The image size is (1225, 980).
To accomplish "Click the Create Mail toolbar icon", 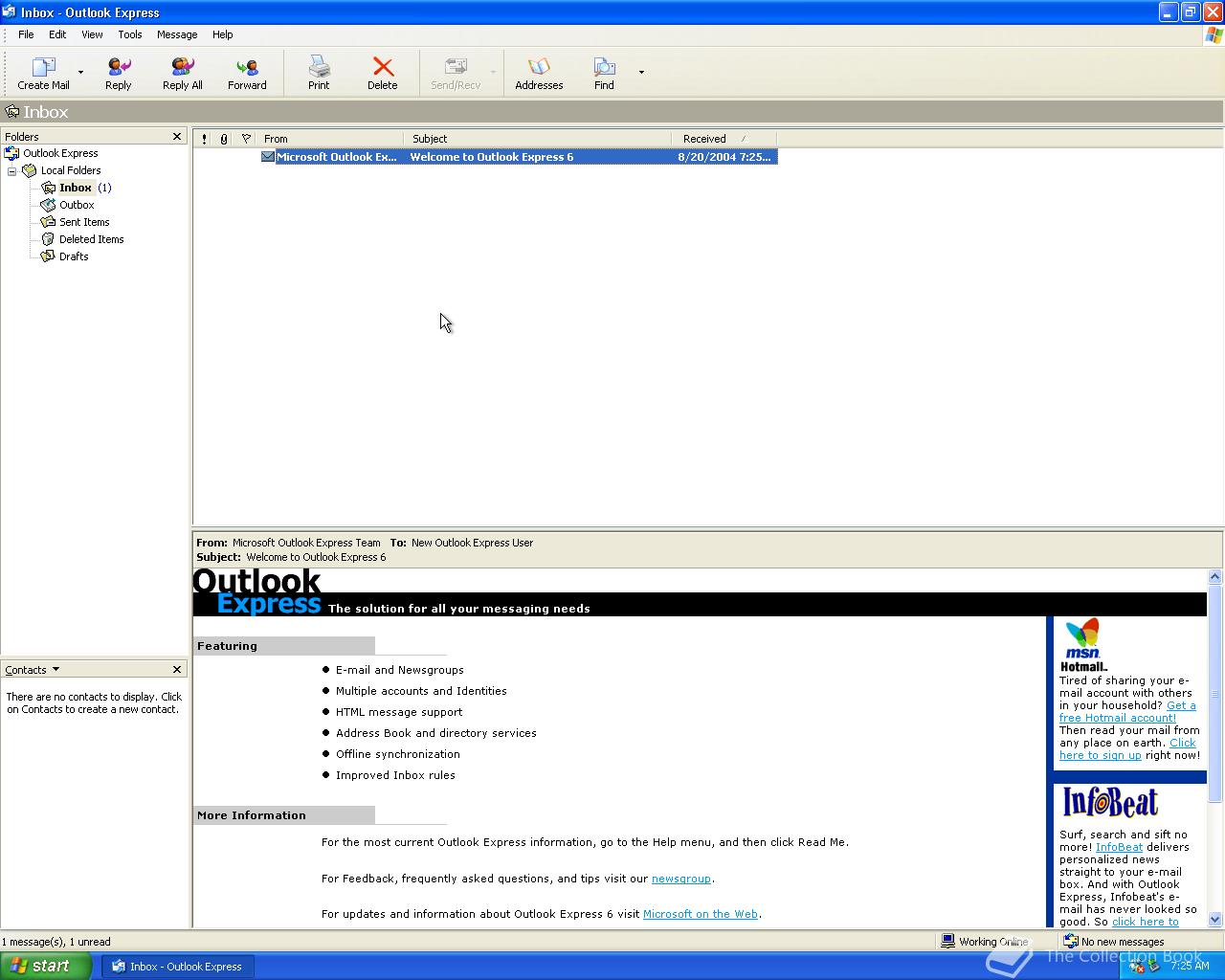I will 44,67.
